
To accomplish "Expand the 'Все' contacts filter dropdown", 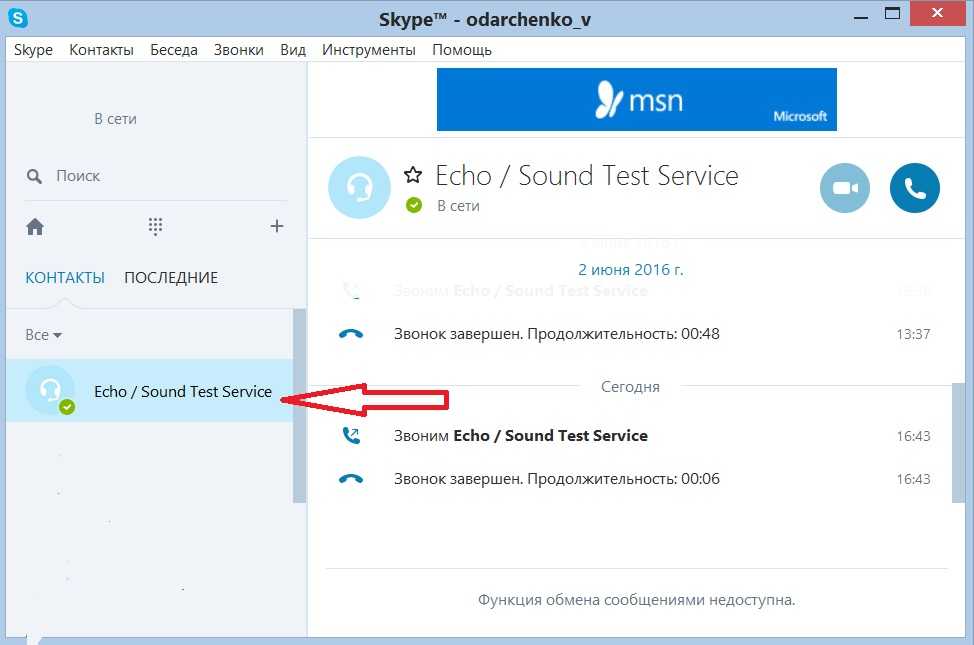I will [44, 335].
